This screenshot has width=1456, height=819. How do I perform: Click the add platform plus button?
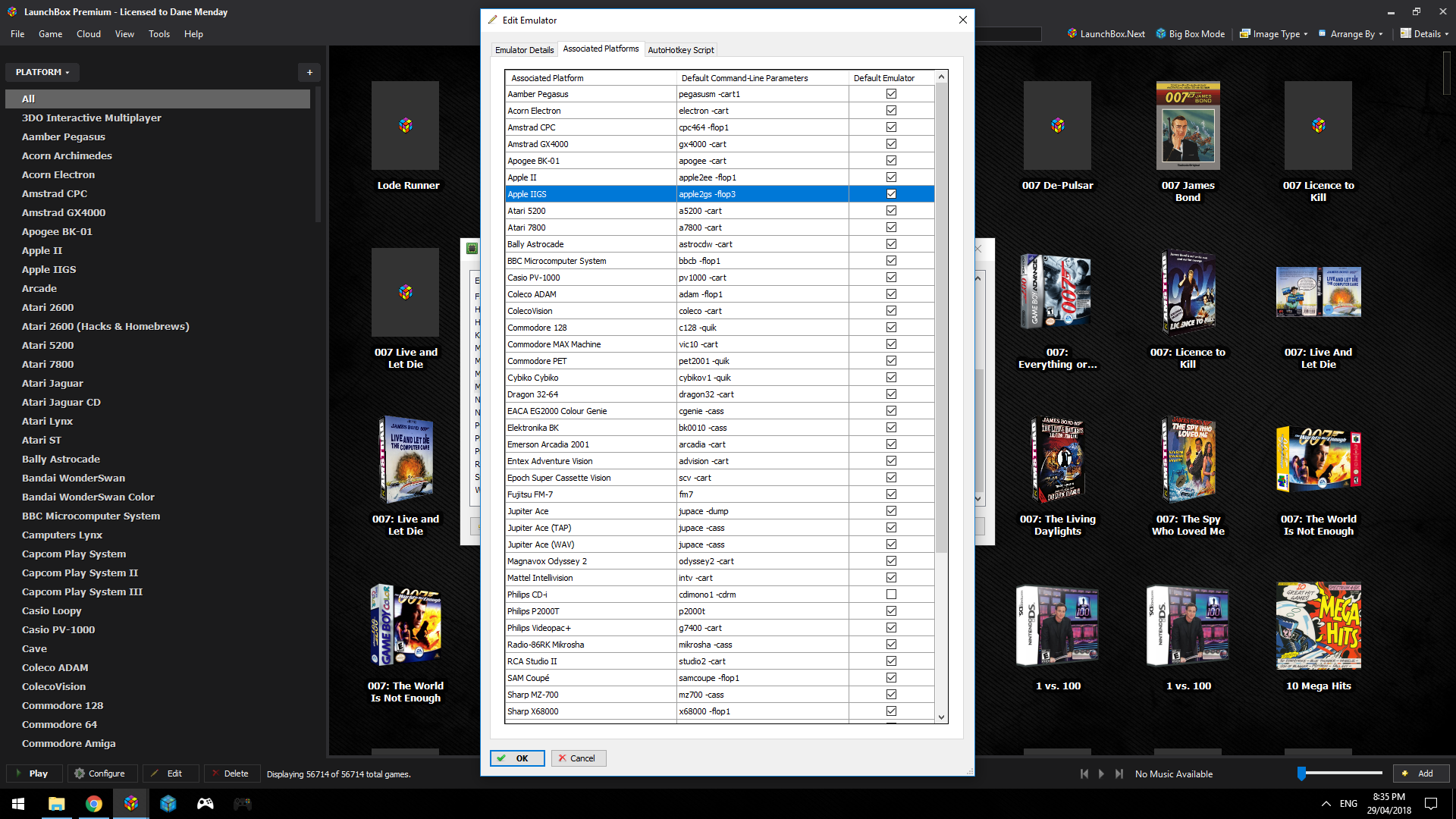click(309, 72)
